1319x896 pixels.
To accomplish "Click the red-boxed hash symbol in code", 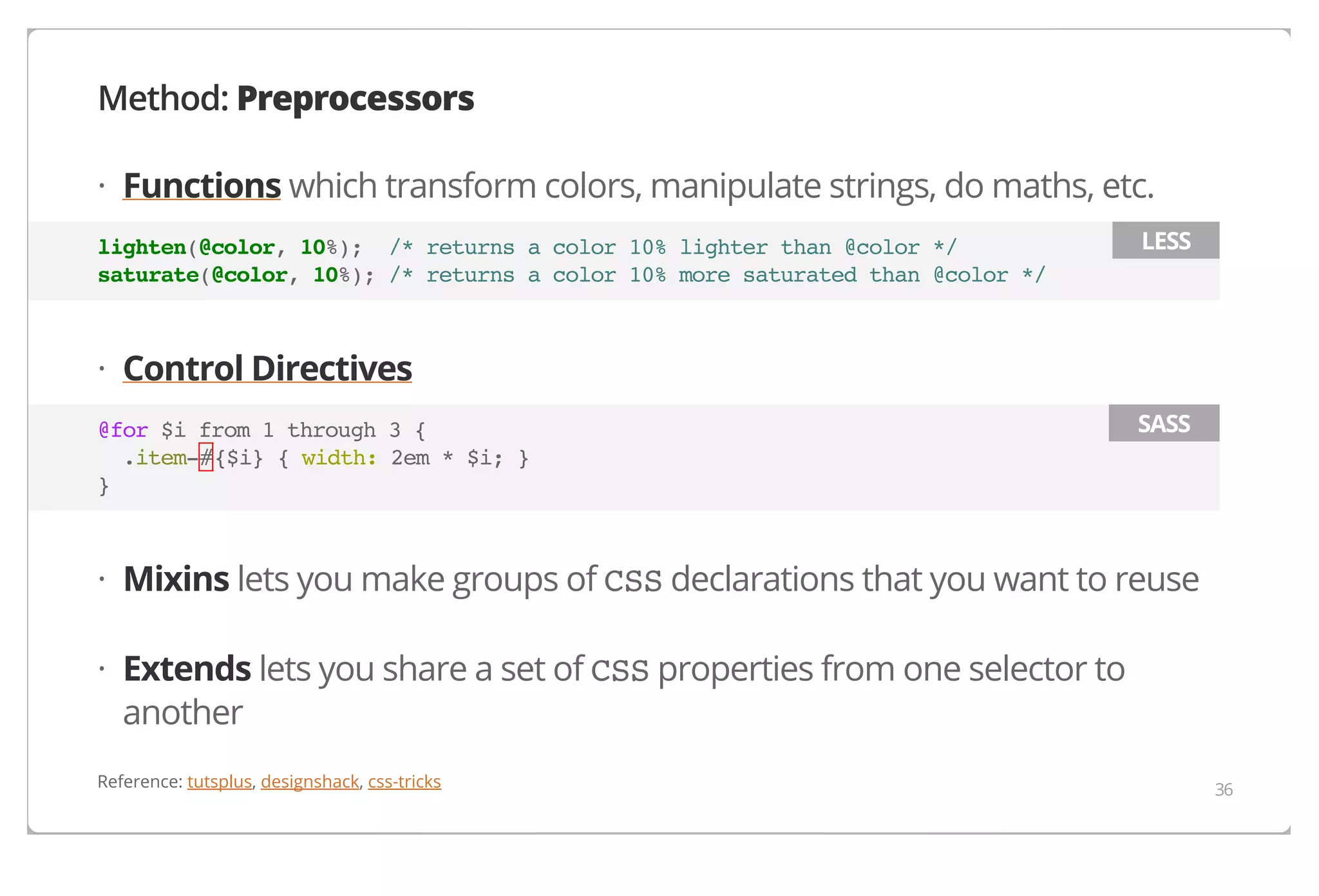I will 205,457.
